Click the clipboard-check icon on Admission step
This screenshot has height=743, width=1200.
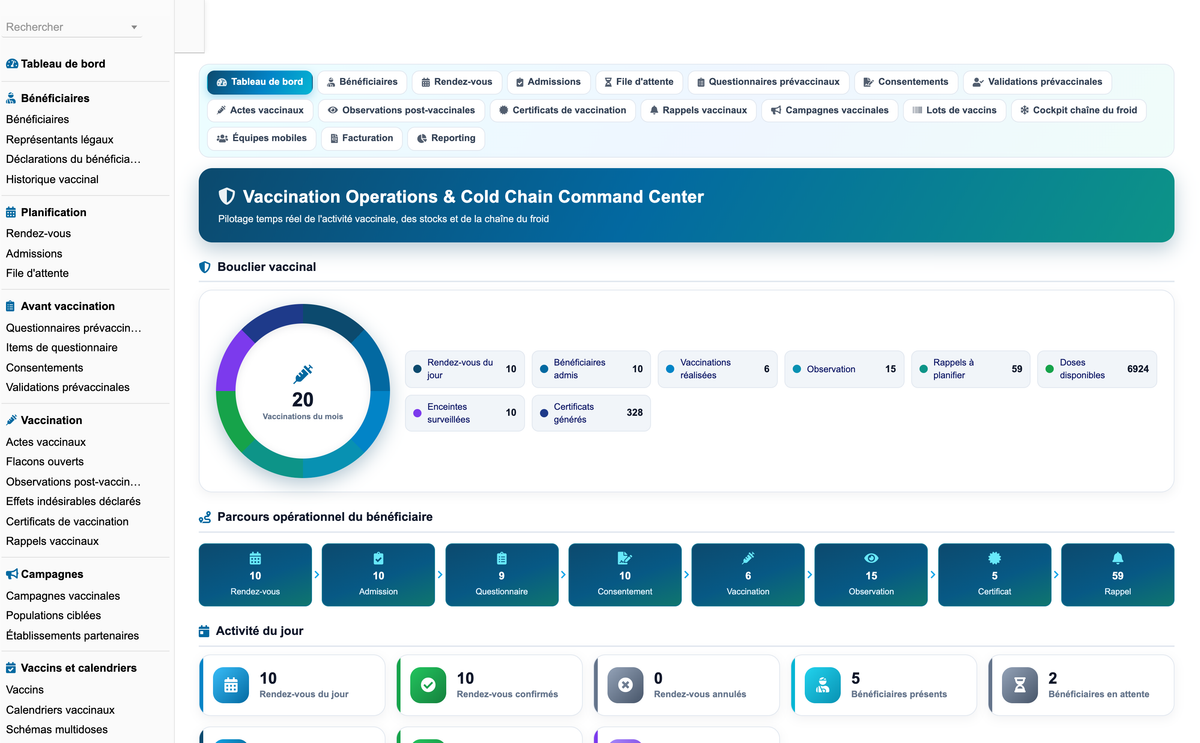point(378,558)
